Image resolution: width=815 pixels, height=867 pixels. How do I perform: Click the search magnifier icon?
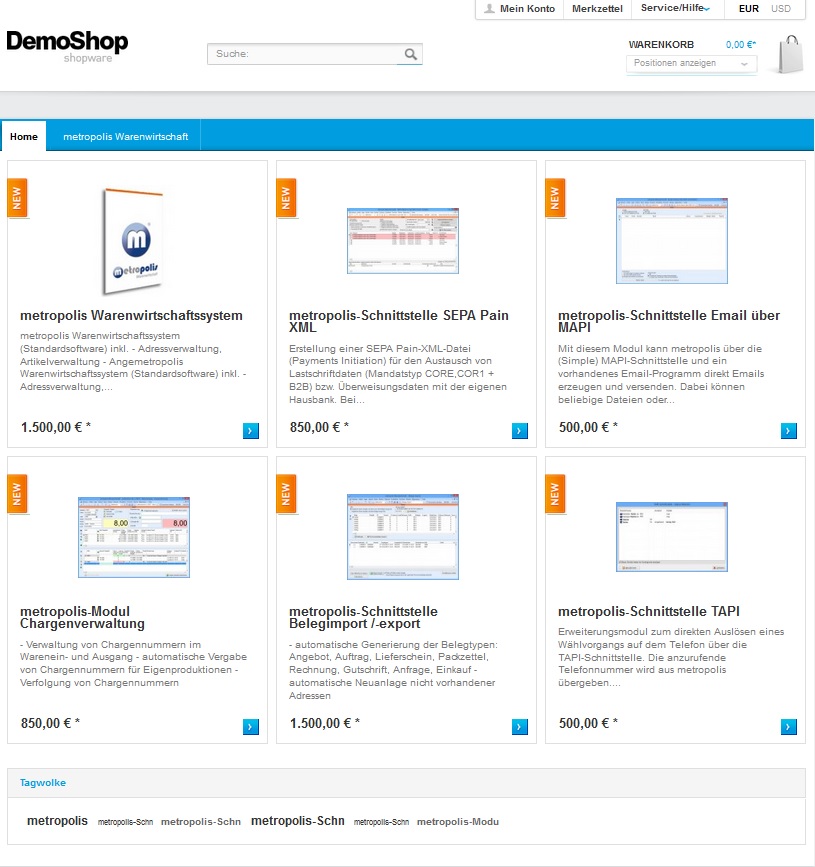click(x=411, y=54)
